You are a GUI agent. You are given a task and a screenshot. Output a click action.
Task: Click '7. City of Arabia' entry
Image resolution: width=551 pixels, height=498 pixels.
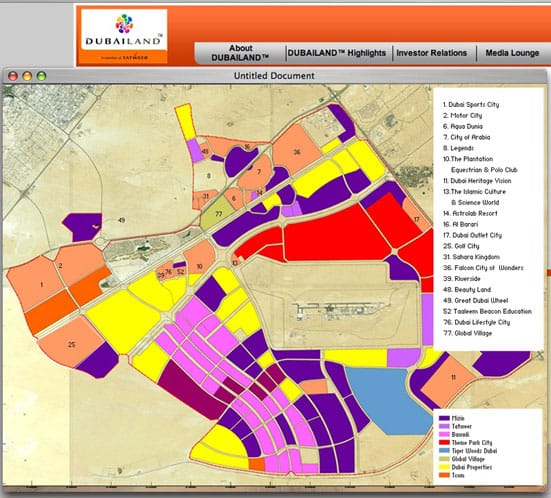(x=466, y=137)
